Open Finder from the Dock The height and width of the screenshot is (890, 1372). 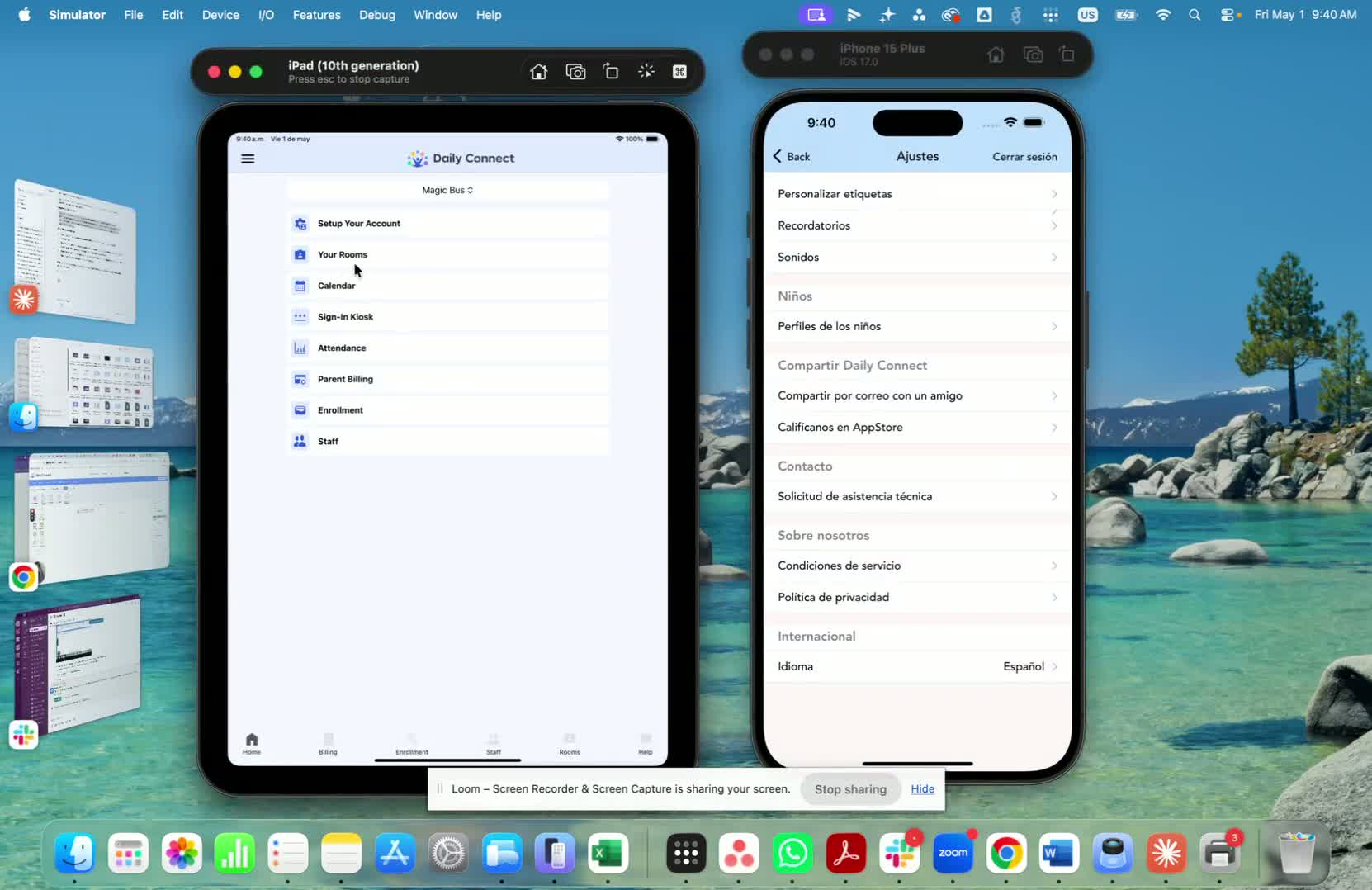(x=75, y=854)
